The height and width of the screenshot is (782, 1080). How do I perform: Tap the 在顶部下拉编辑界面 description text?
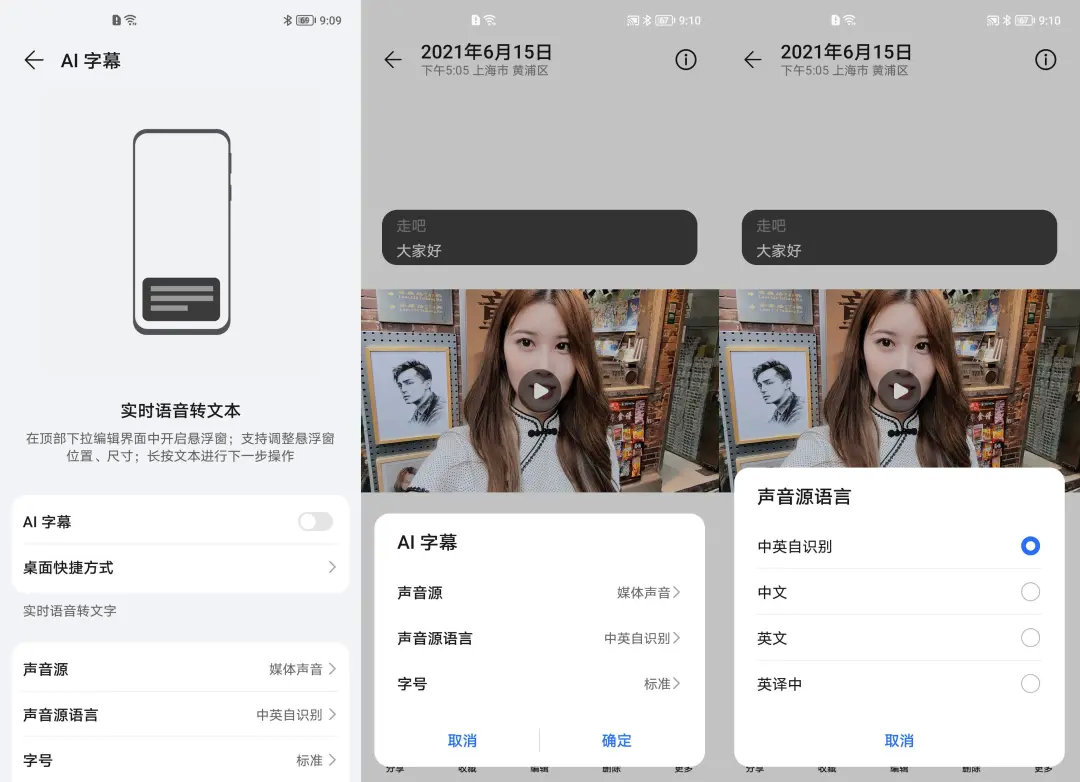(180, 446)
